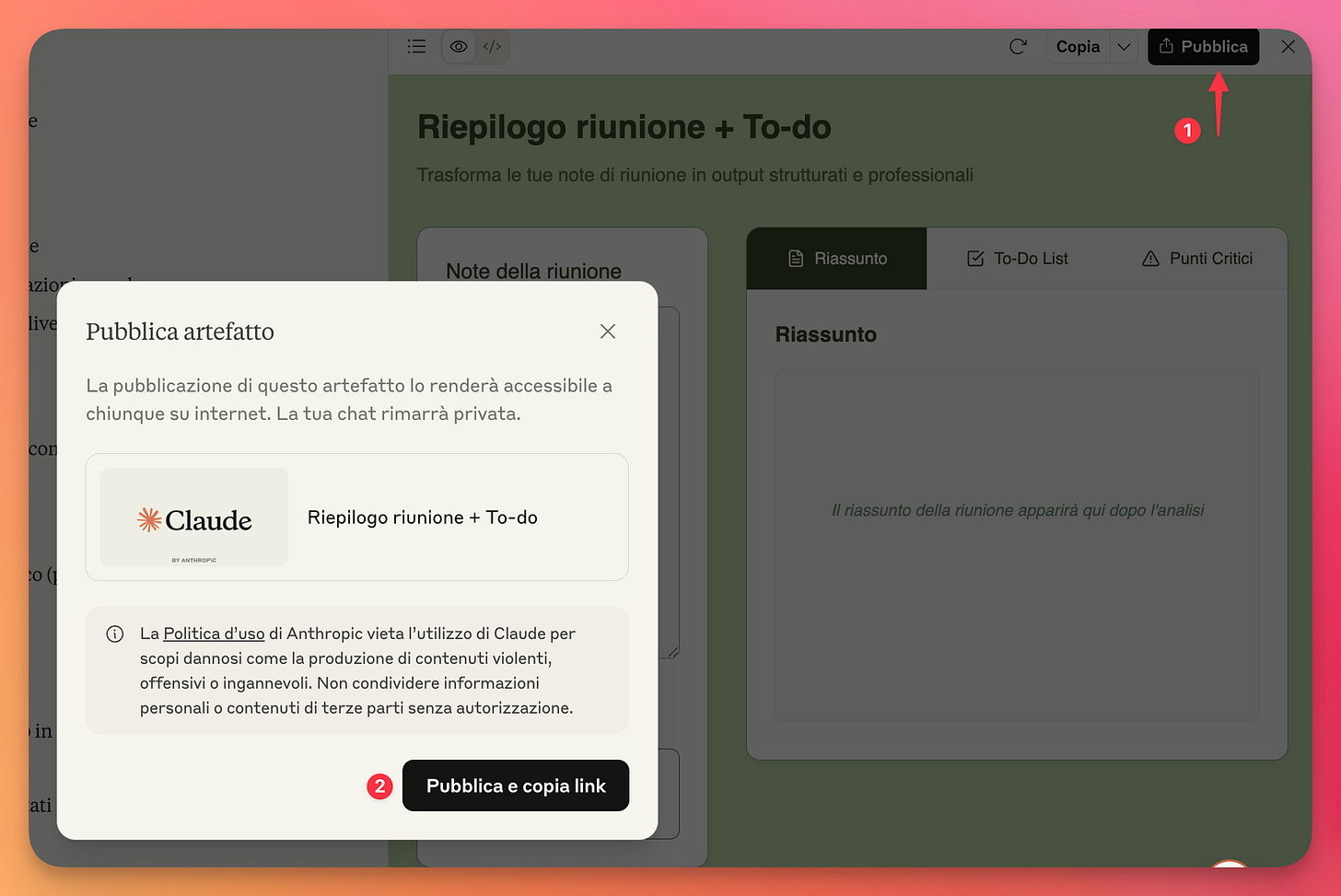This screenshot has width=1341, height=896.
Task: Click artifact title 'Riepilogo riunione + To-do' in dialog
Action: click(423, 518)
